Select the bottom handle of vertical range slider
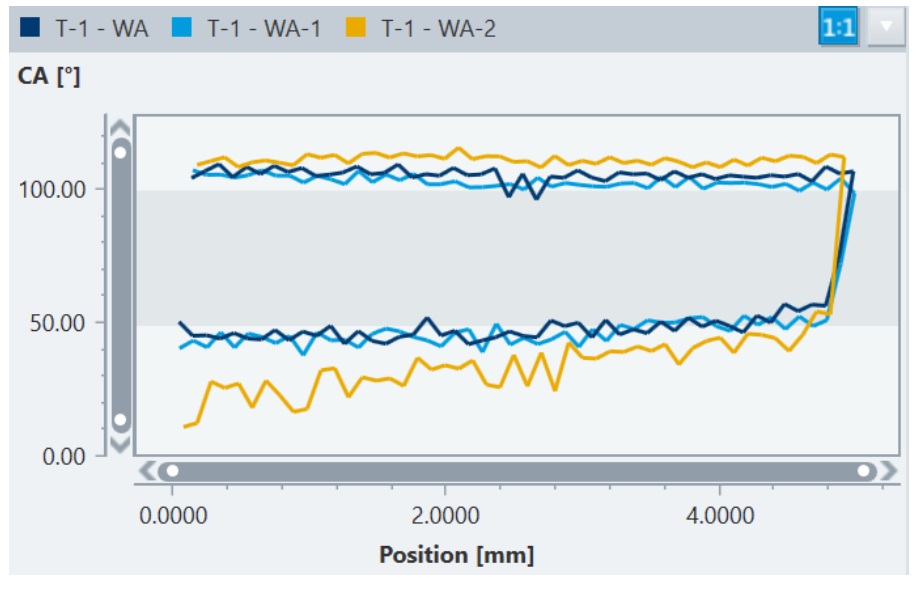Viewport: 919px width, 595px height. click(x=121, y=420)
